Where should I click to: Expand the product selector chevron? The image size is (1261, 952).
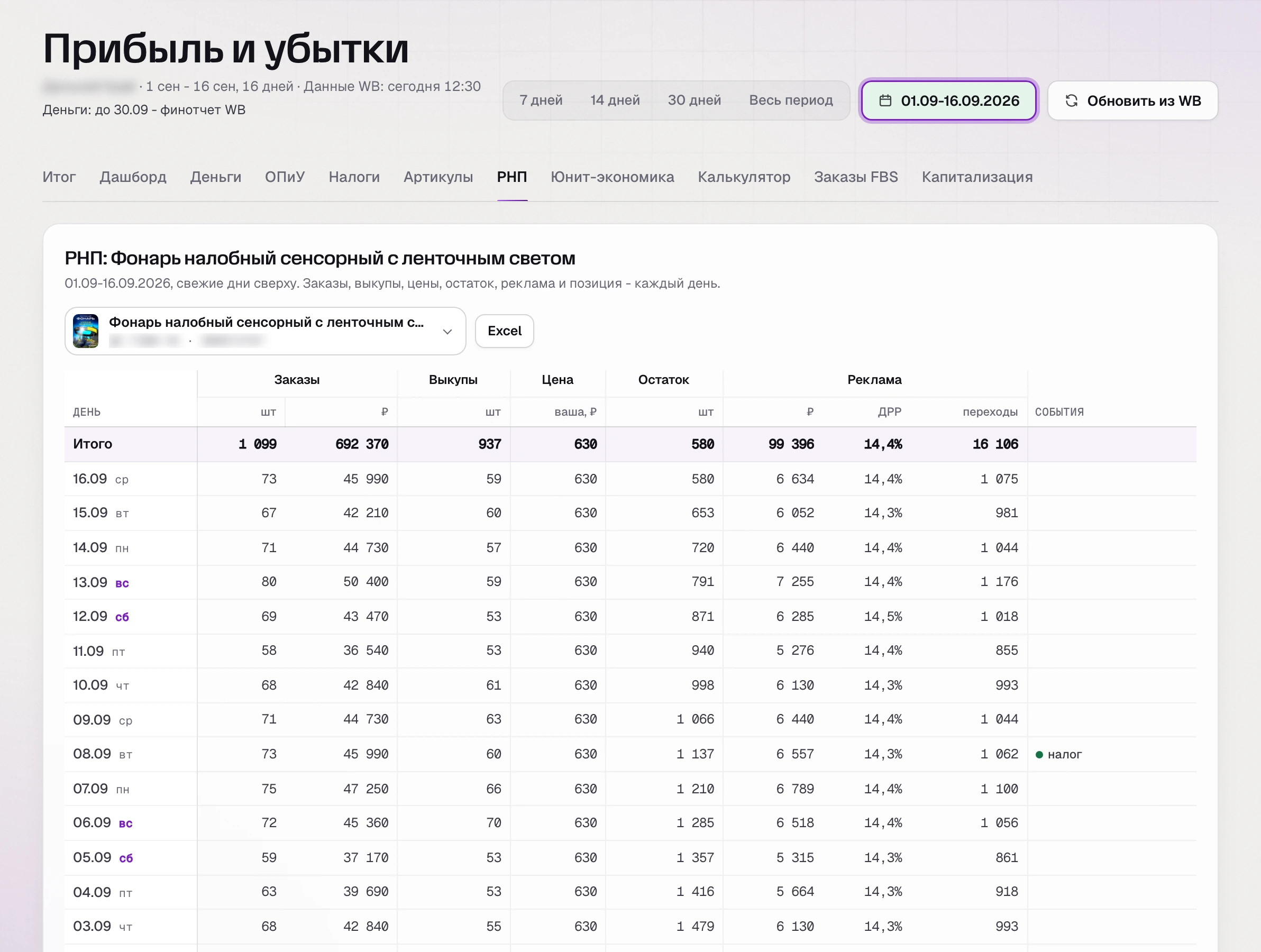point(447,332)
